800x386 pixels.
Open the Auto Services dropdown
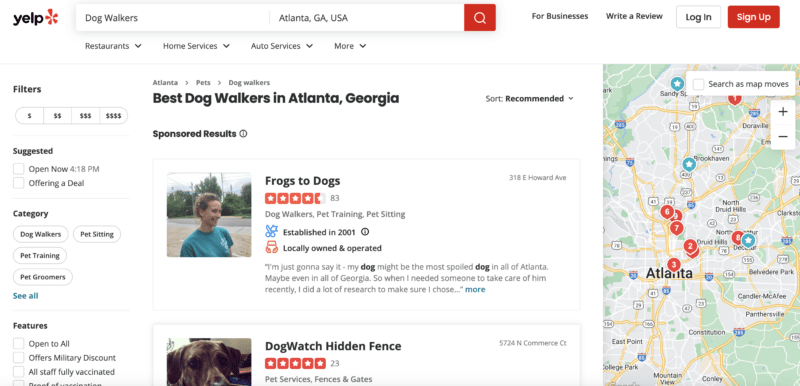(282, 46)
